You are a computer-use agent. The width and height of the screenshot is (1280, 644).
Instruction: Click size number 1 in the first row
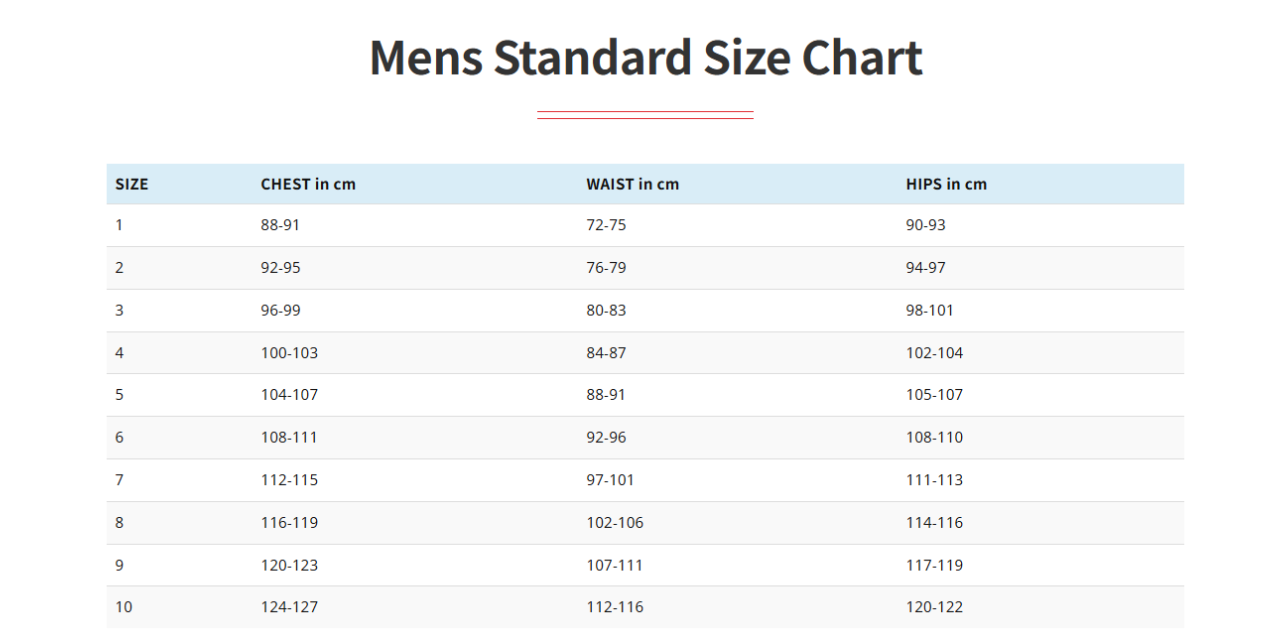click(x=119, y=225)
